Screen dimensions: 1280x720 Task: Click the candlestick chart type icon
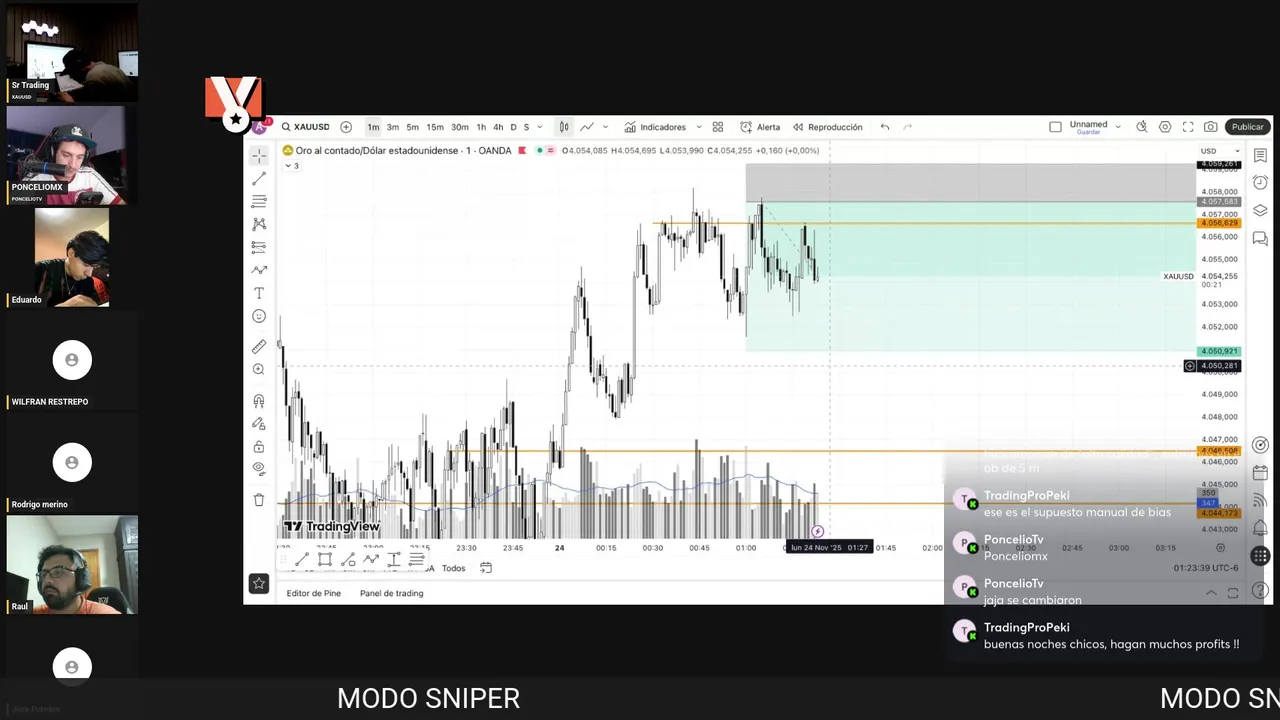(564, 127)
